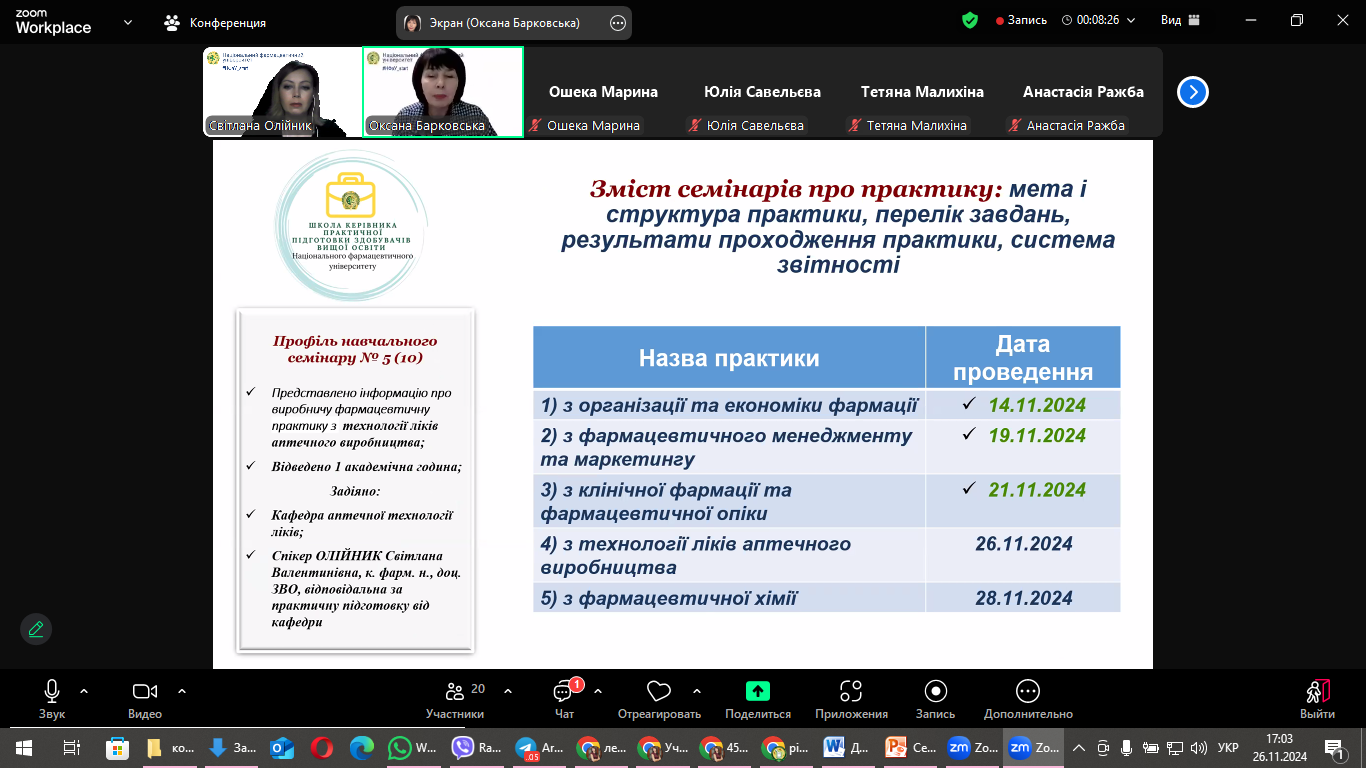Open the Чат panel with unread badge
The width and height of the screenshot is (1366, 768).
pyautogui.click(x=564, y=699)
